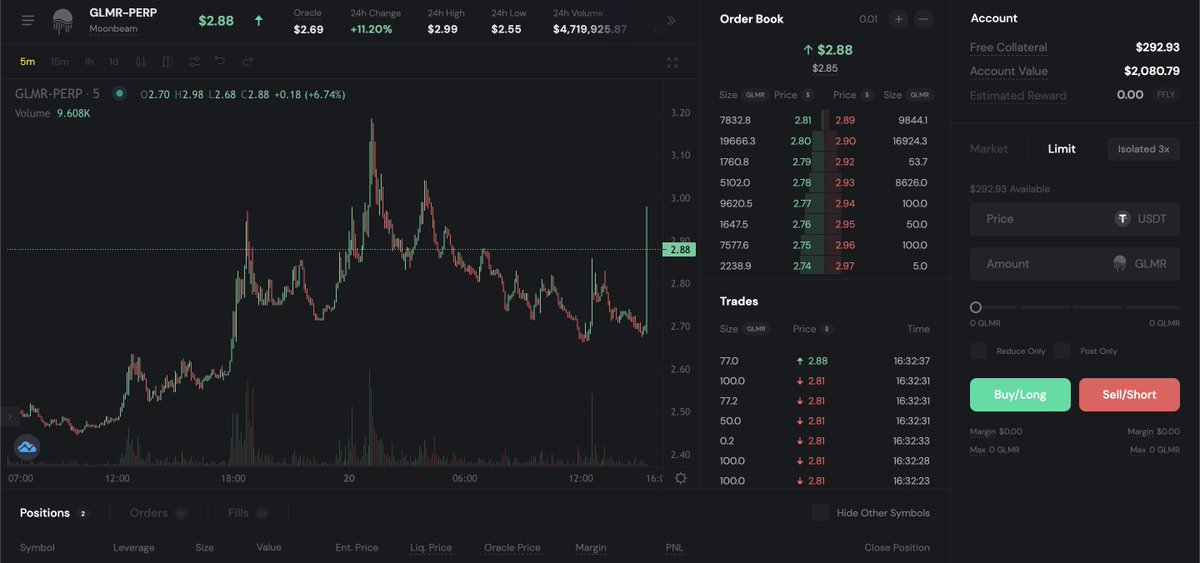Click into the Amount input field
The width and height of the screenshot is (1200, 563).
coord(1075,264)
